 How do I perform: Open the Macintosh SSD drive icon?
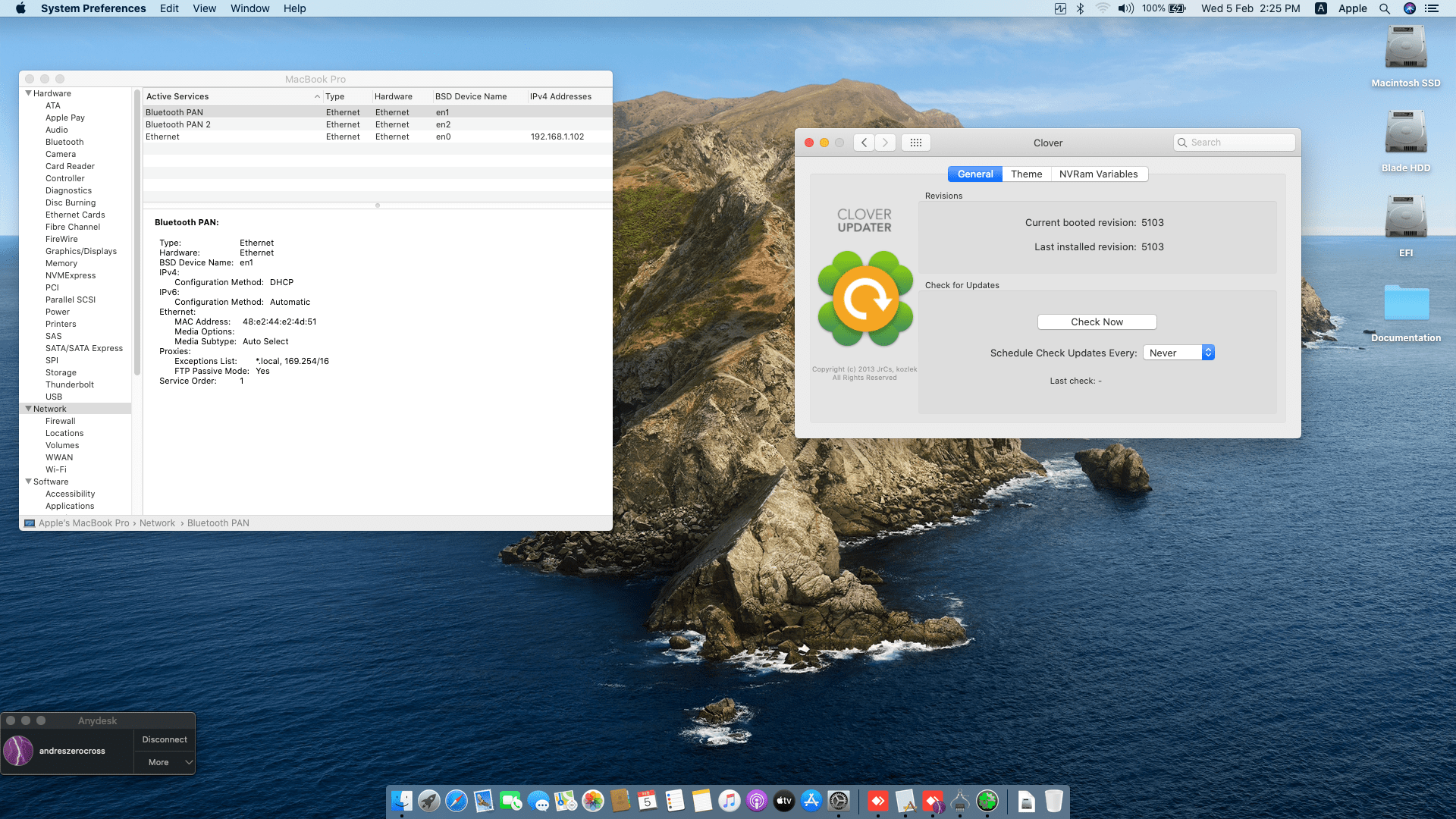point(1405,49)
